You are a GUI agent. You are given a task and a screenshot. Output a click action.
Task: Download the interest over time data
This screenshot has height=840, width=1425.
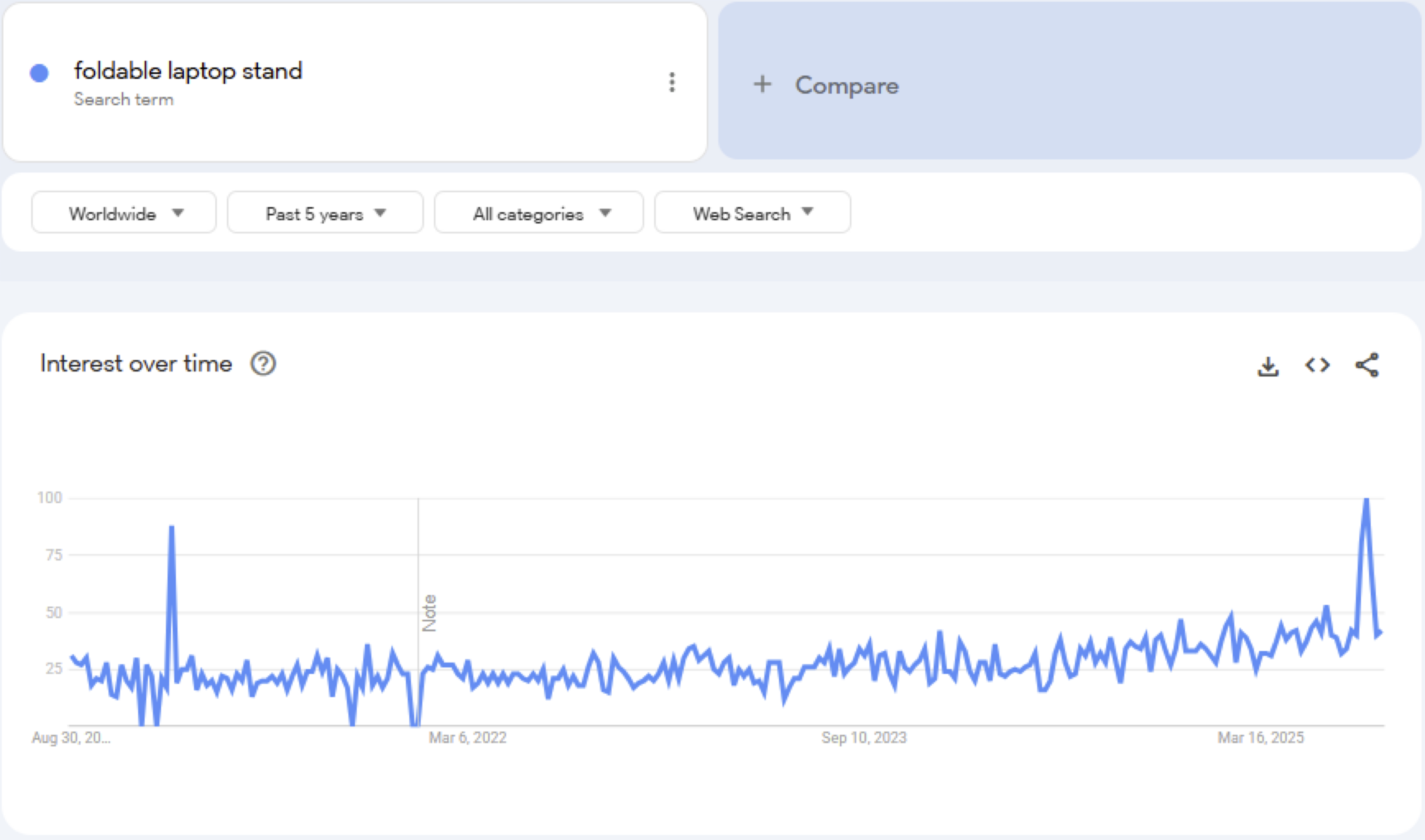(1268, 366)
